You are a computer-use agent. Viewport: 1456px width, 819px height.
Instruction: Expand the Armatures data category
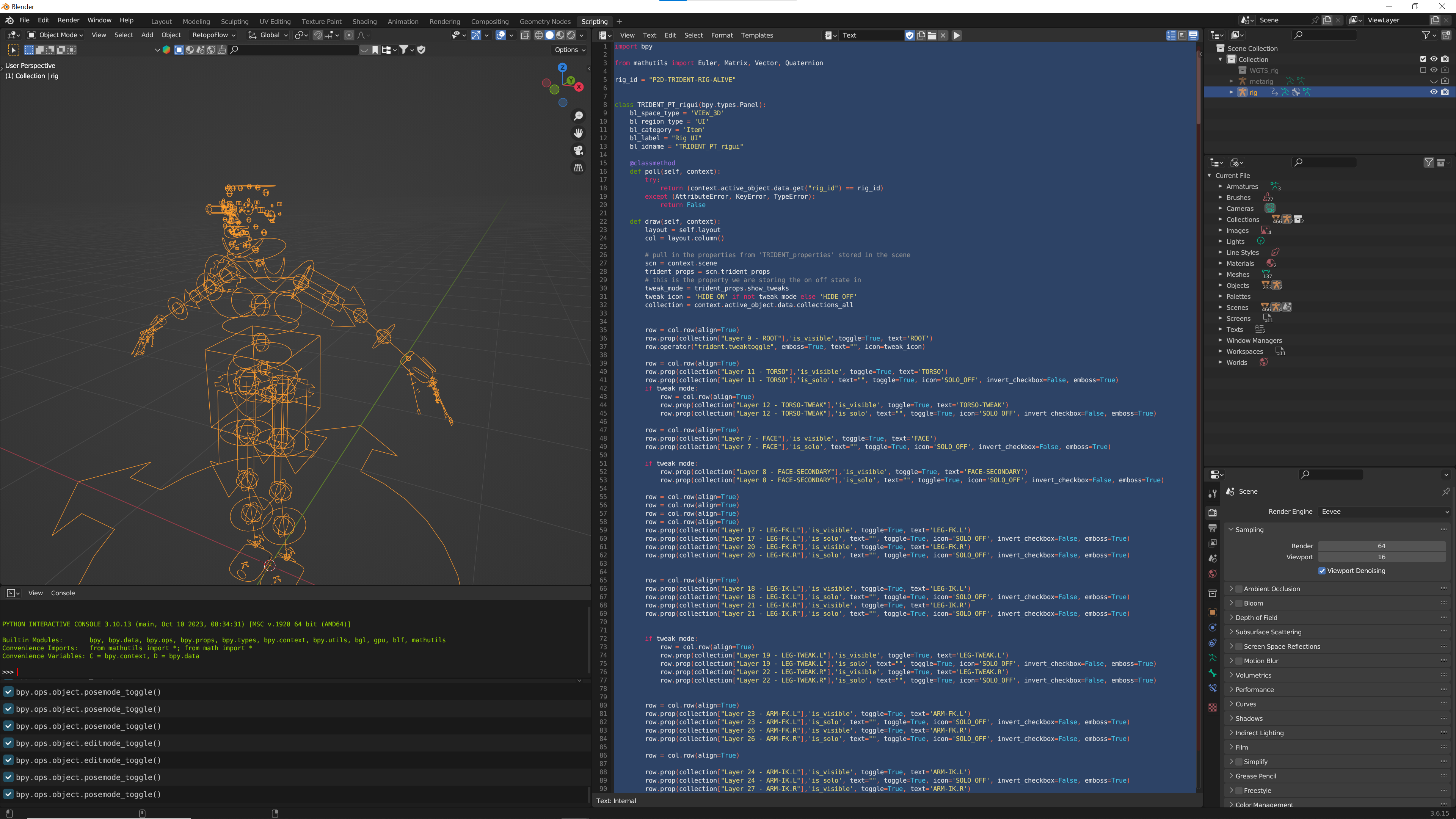(x=1220, y=187)
